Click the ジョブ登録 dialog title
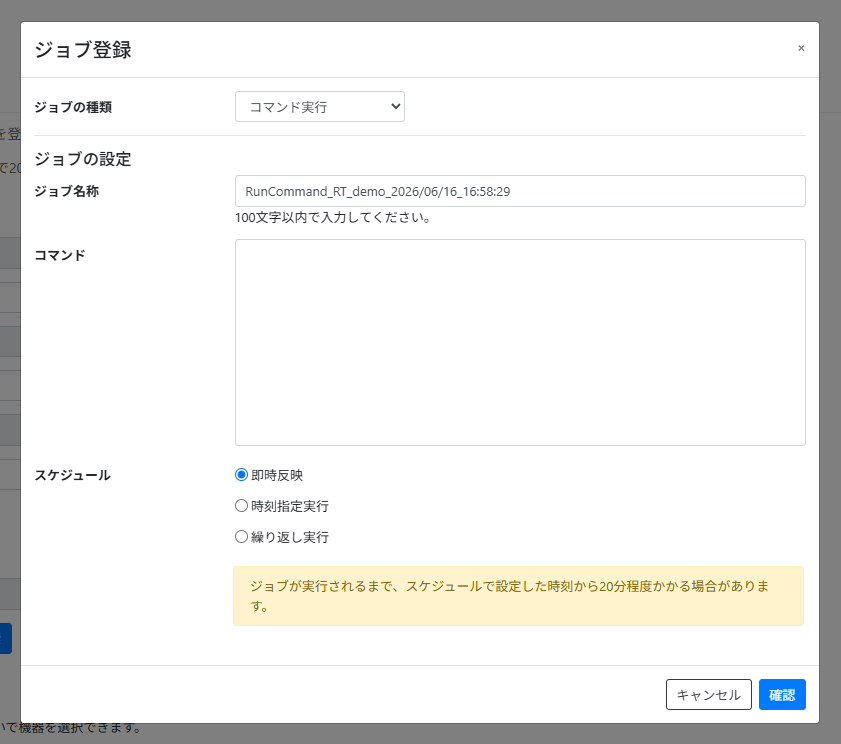Viewport: 841px width, 744px height. 83,49
